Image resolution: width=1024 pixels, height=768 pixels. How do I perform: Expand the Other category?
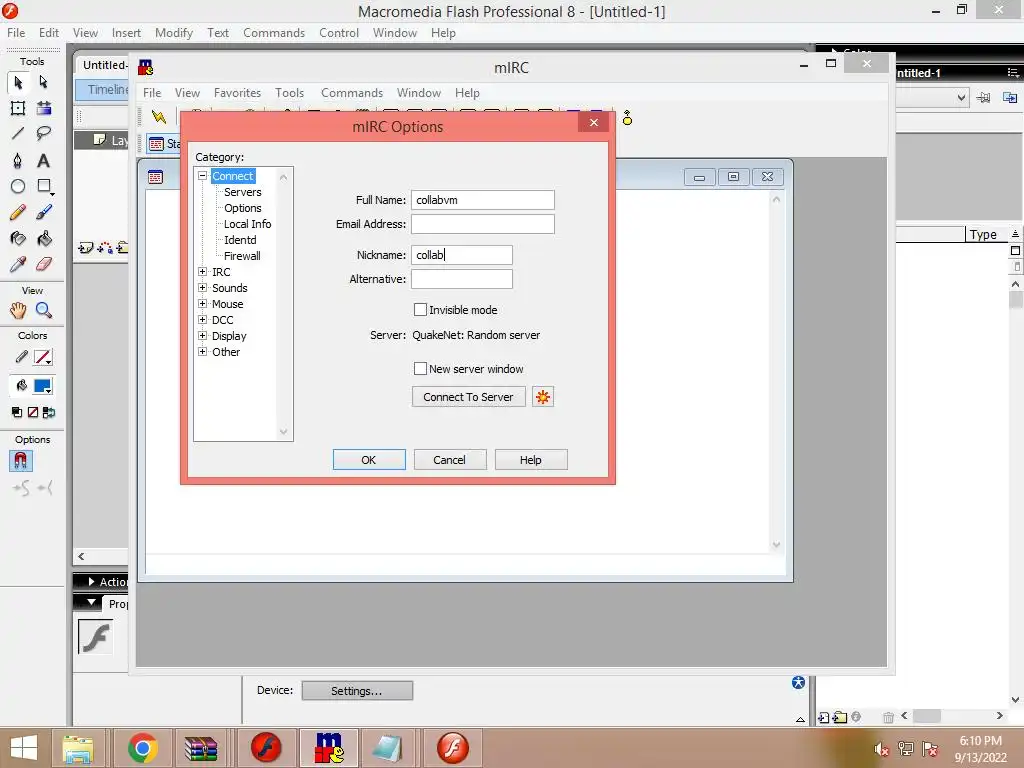point(202,351)
